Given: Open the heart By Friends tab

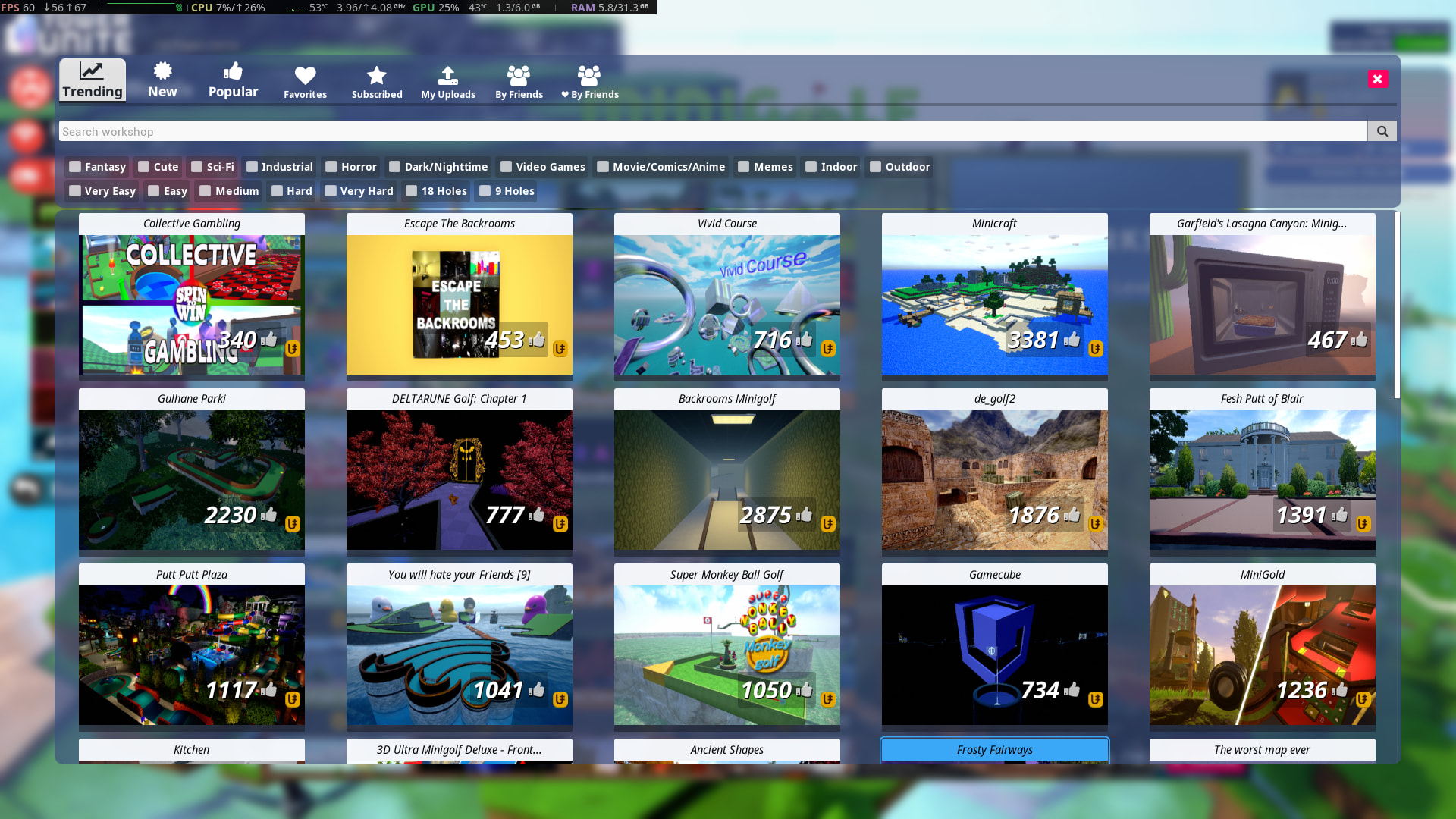Looking at the screenshot, I should click(x=589, y=82).
